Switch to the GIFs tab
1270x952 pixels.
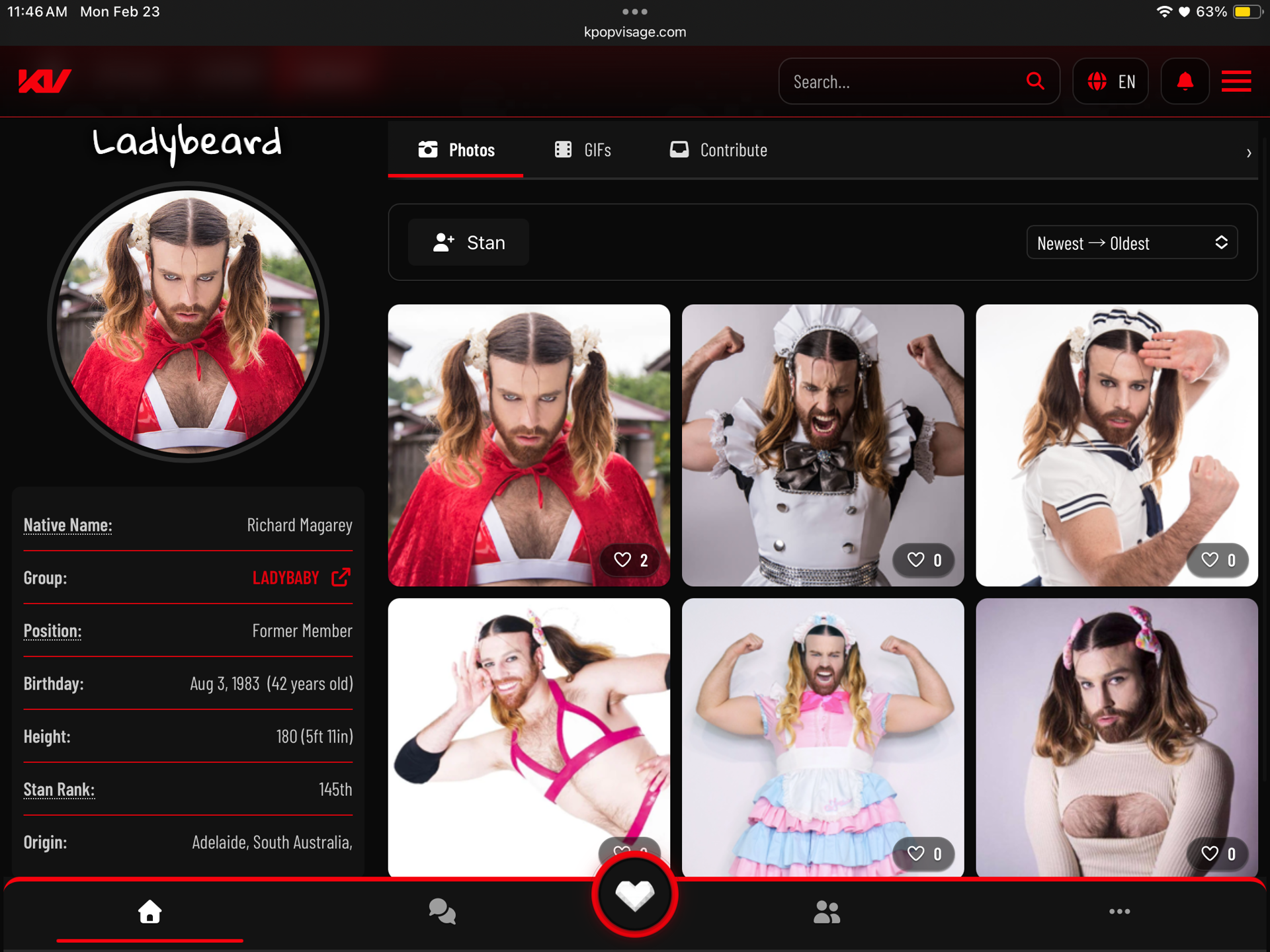[x=583, y=150]
